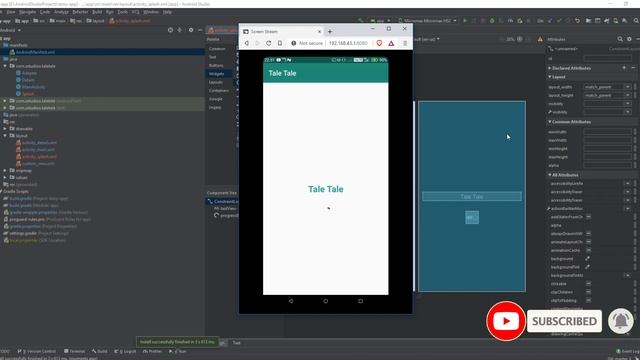The height and width of the screenshot is (360, 640).
Task: Open the device selector dropdown in toolbar
Action: (x=428, y=20)
